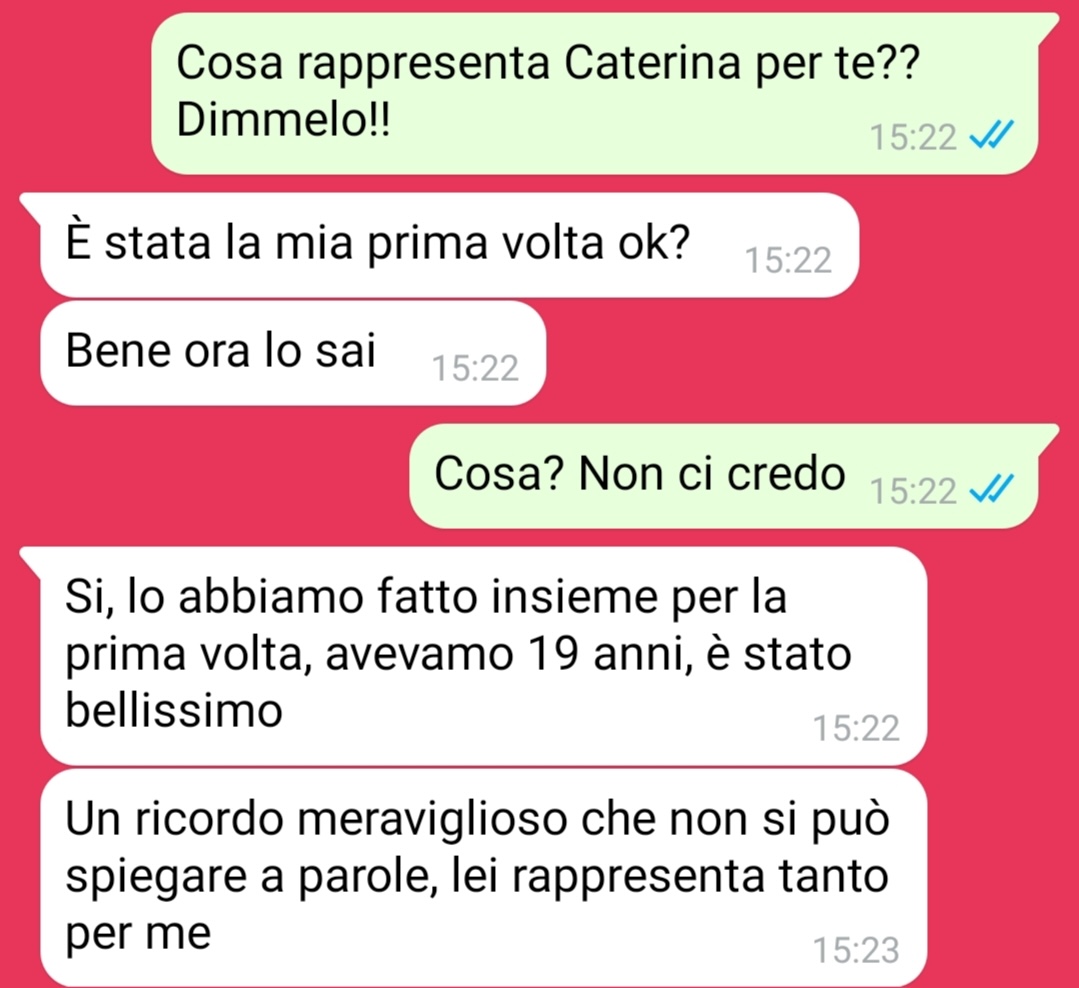Tap the 15:22 time on "Cosa? Non ci credo"

point(913,491)
